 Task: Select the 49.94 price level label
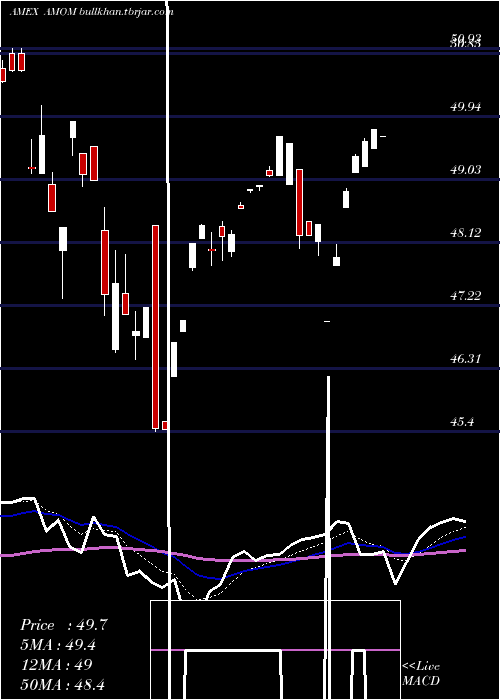466,107
